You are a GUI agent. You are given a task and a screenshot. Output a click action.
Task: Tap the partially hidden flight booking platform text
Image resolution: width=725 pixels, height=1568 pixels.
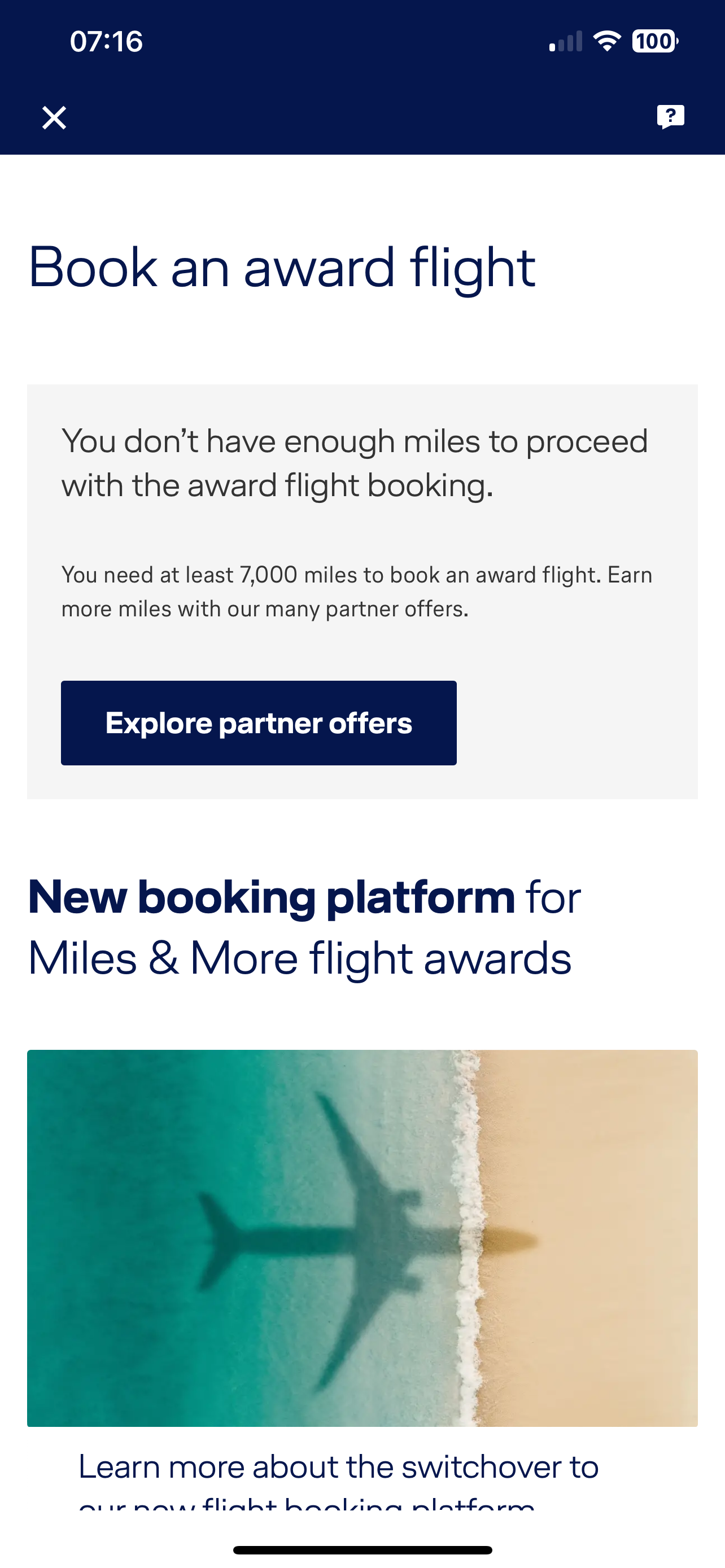click(307, 1503)
